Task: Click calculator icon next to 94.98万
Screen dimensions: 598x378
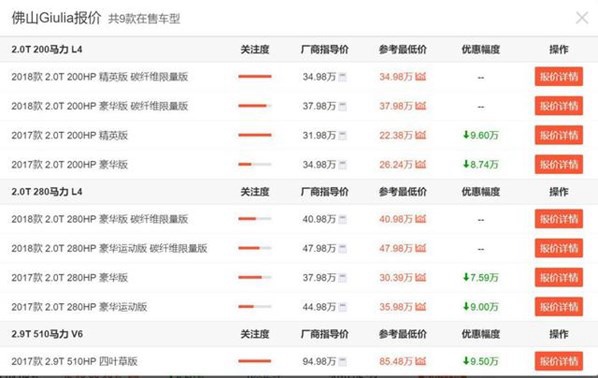Action: (x=342, y=362)
